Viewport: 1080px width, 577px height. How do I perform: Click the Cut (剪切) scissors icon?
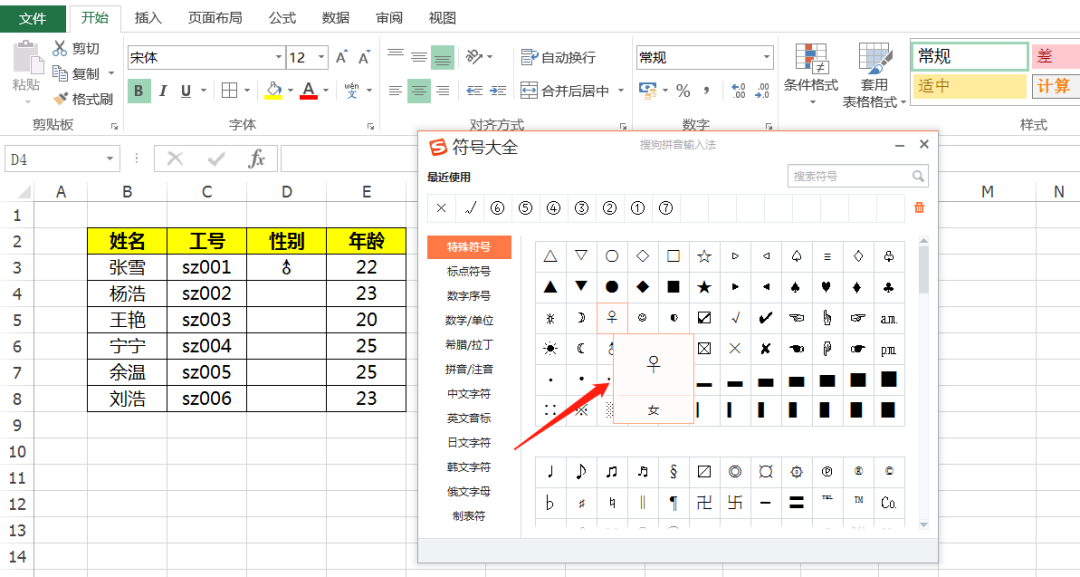(x=60, y=48)
